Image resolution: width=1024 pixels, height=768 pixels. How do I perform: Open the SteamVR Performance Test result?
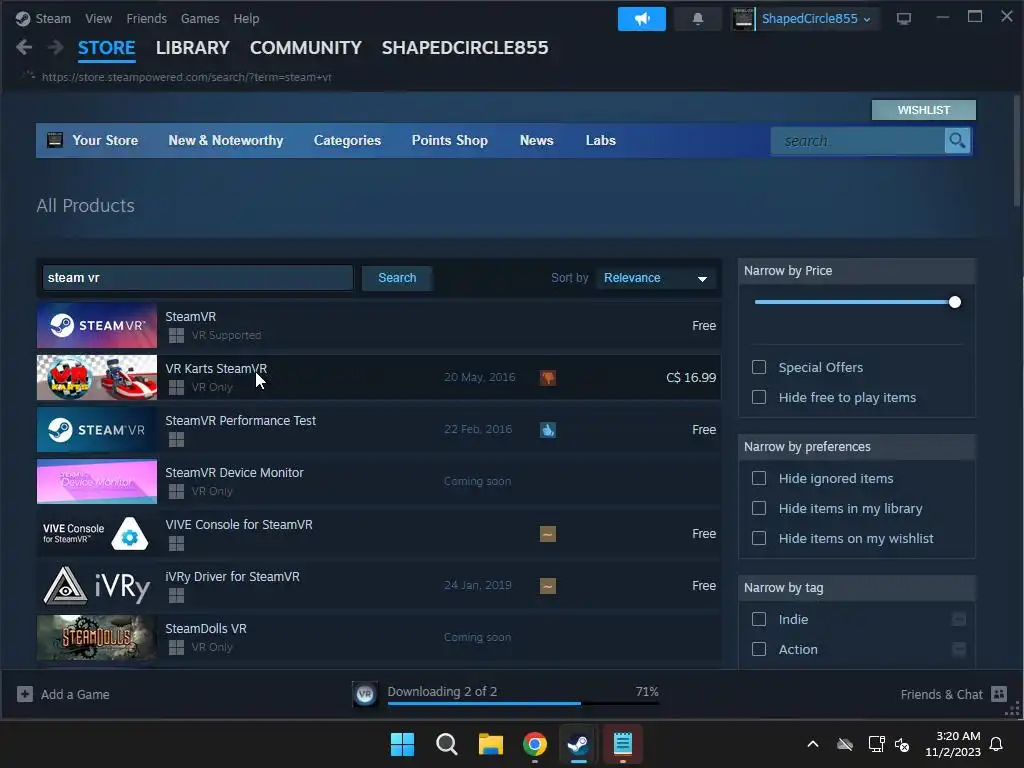click(x=379, y=430)
